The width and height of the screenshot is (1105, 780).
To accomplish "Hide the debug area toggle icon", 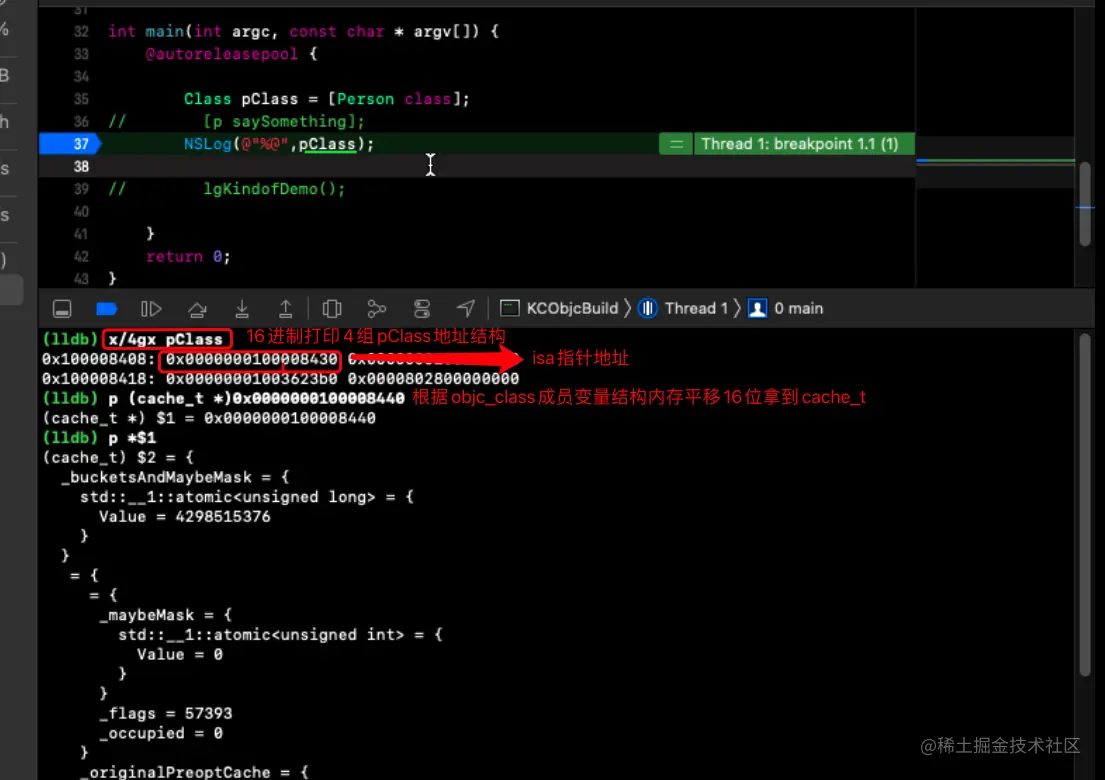I will click(x=62, y=309).
